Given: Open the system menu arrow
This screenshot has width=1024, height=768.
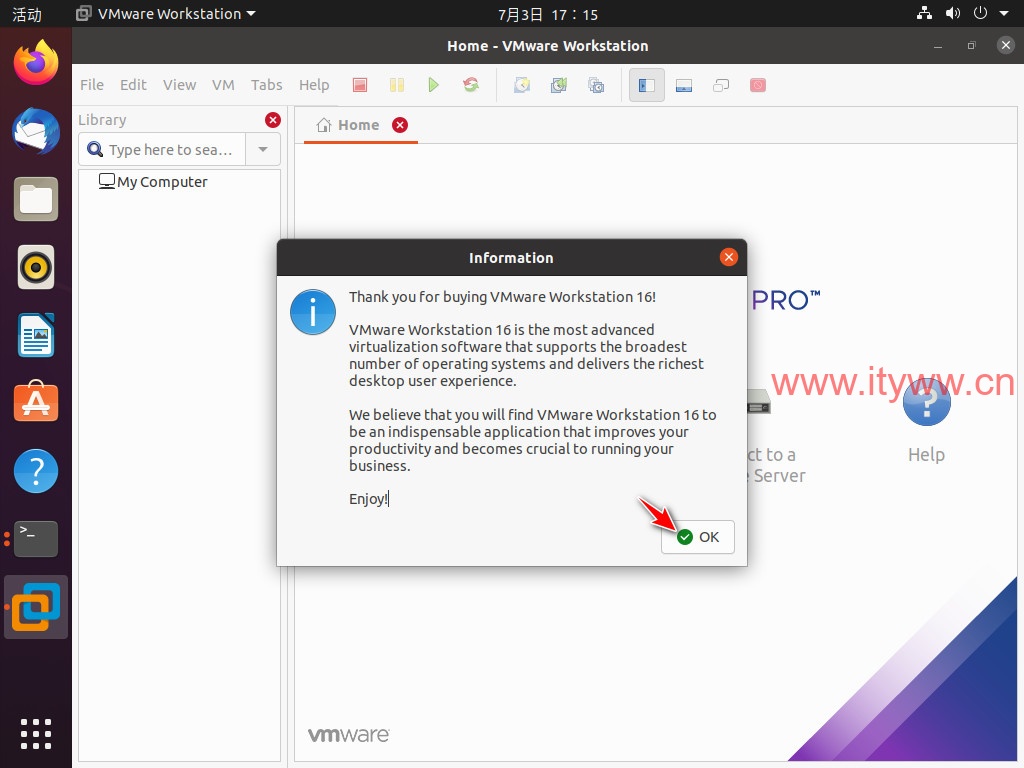Looking at the screenshot, I should point(1004,13).
